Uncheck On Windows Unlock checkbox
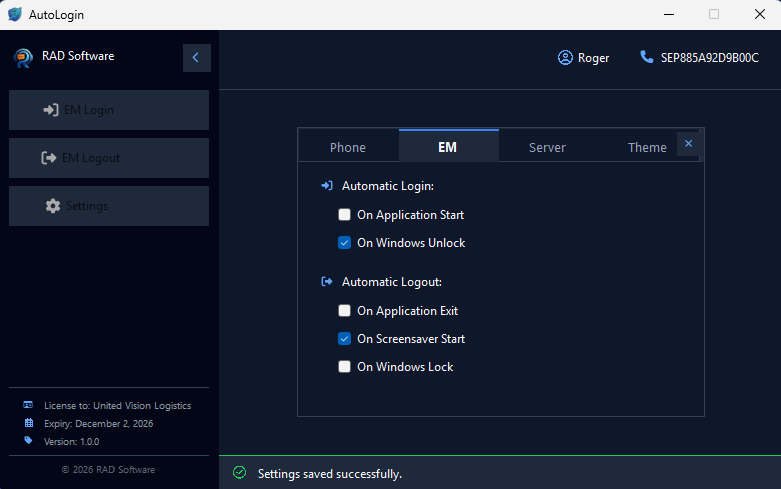The image size is (781, 489). click(344, 243)
